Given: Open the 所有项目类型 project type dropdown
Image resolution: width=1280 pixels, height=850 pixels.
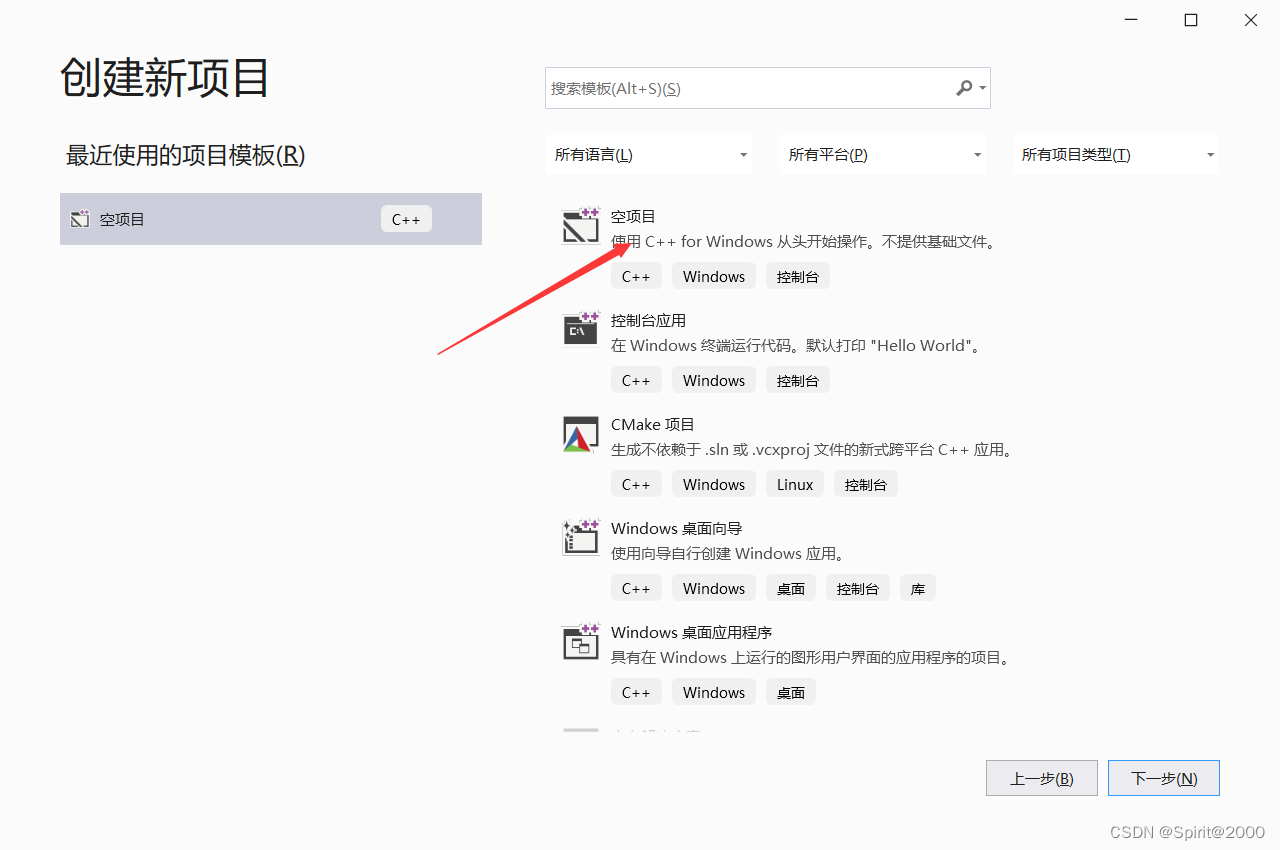Looking at the screenshot, I should [1116, 155].
